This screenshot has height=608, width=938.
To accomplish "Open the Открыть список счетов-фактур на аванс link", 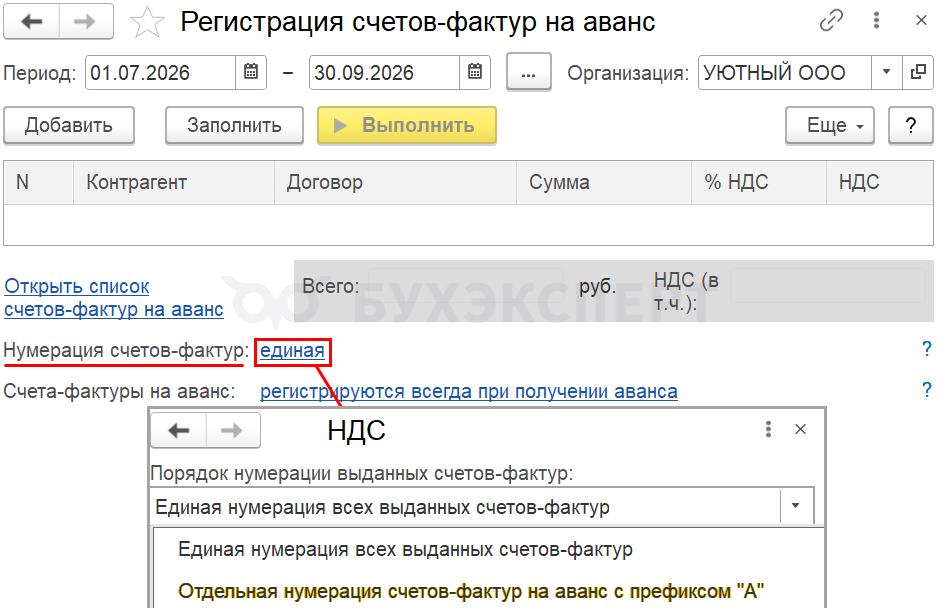I will coord(114,297).
